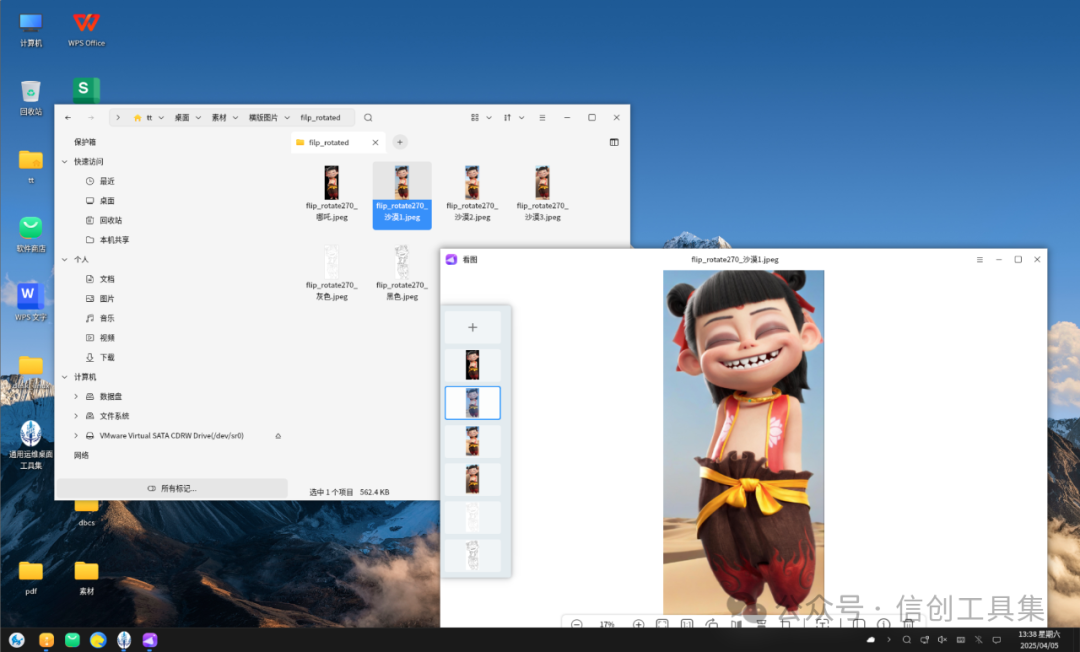Expand the 文件系统 tree node
Image resolution: width=1080 pixels, height=652 pixels.
pyautogui.click(x=76, y=416)
